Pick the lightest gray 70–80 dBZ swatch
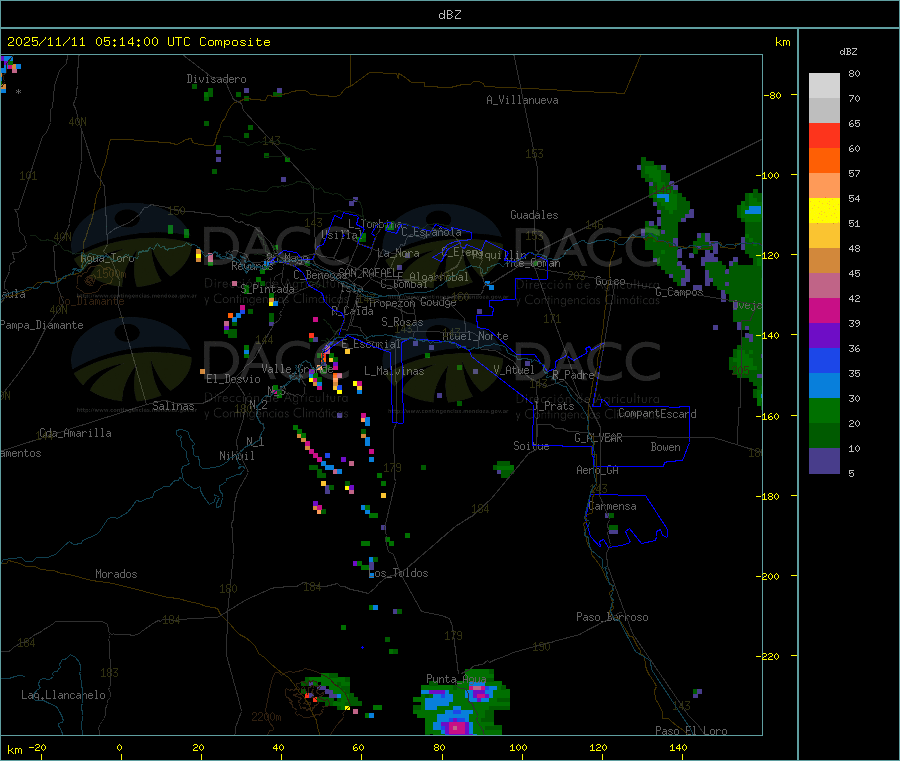The image size is (900, 761). click(x=824, y=86)
